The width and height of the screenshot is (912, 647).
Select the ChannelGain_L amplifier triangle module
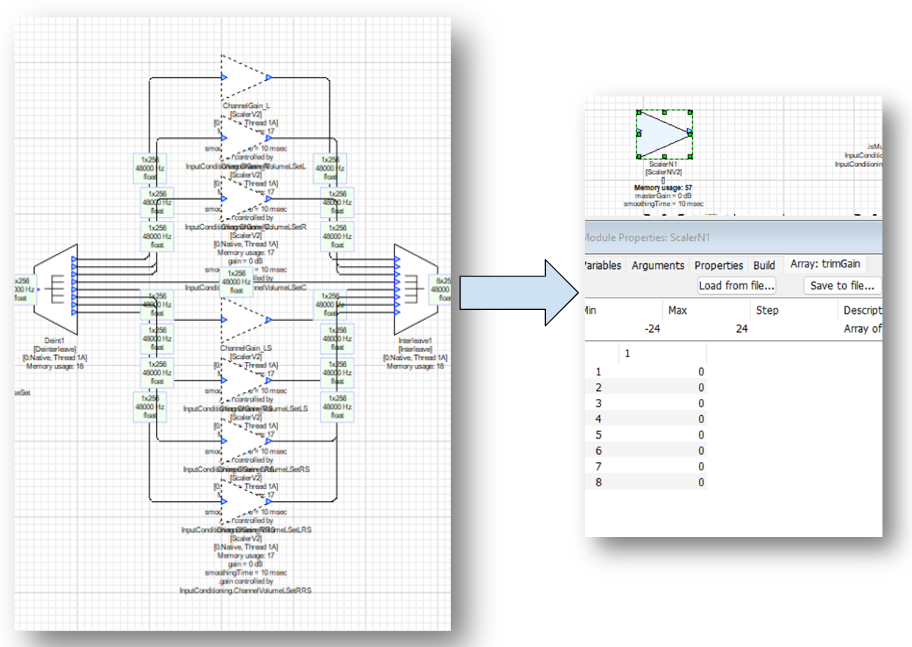point(246,77)
